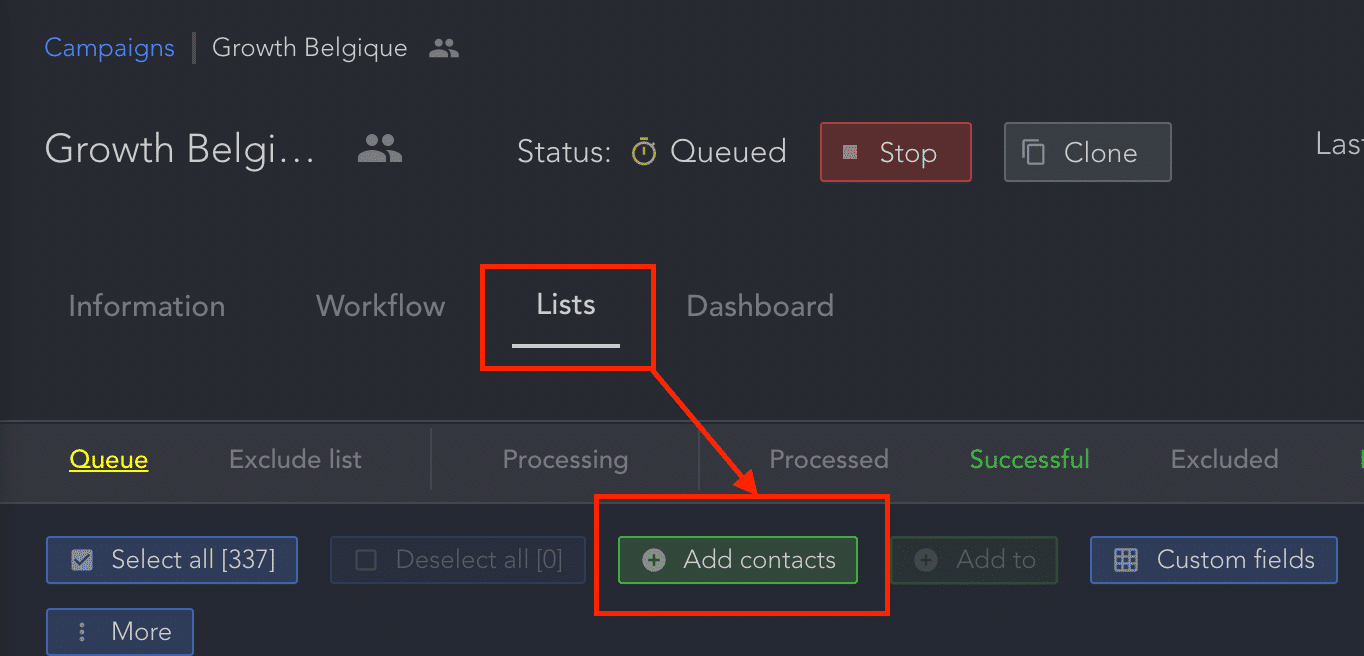Go to the Campaigns breadcrumb link
The height and width of the screenshot is (656, 1364).
pyautogui.click(x=110, y=48)
